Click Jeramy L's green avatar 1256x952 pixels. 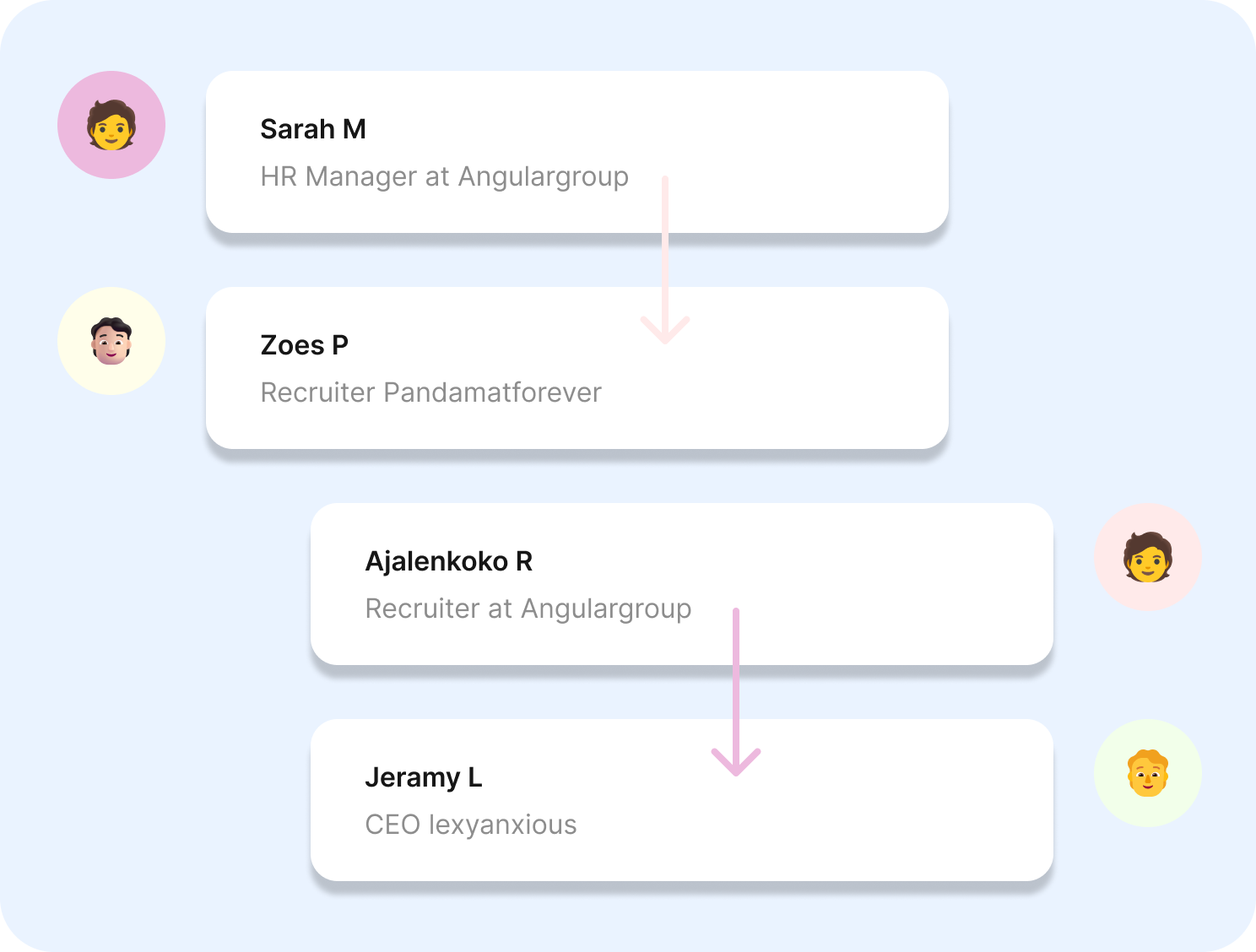(1148, 773)
